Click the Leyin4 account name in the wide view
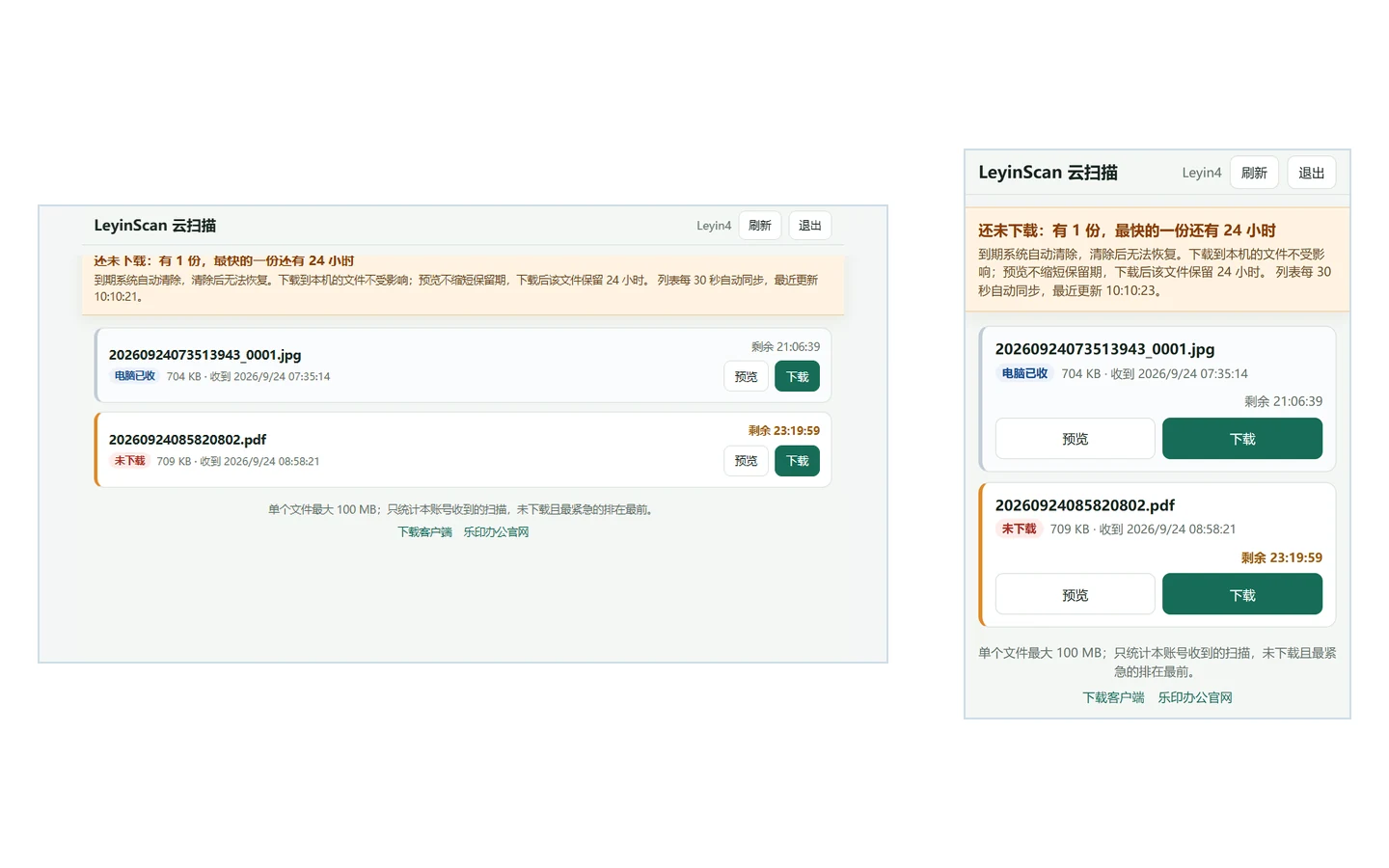This screenshot has height=868, width=1389. pos(714,226)
